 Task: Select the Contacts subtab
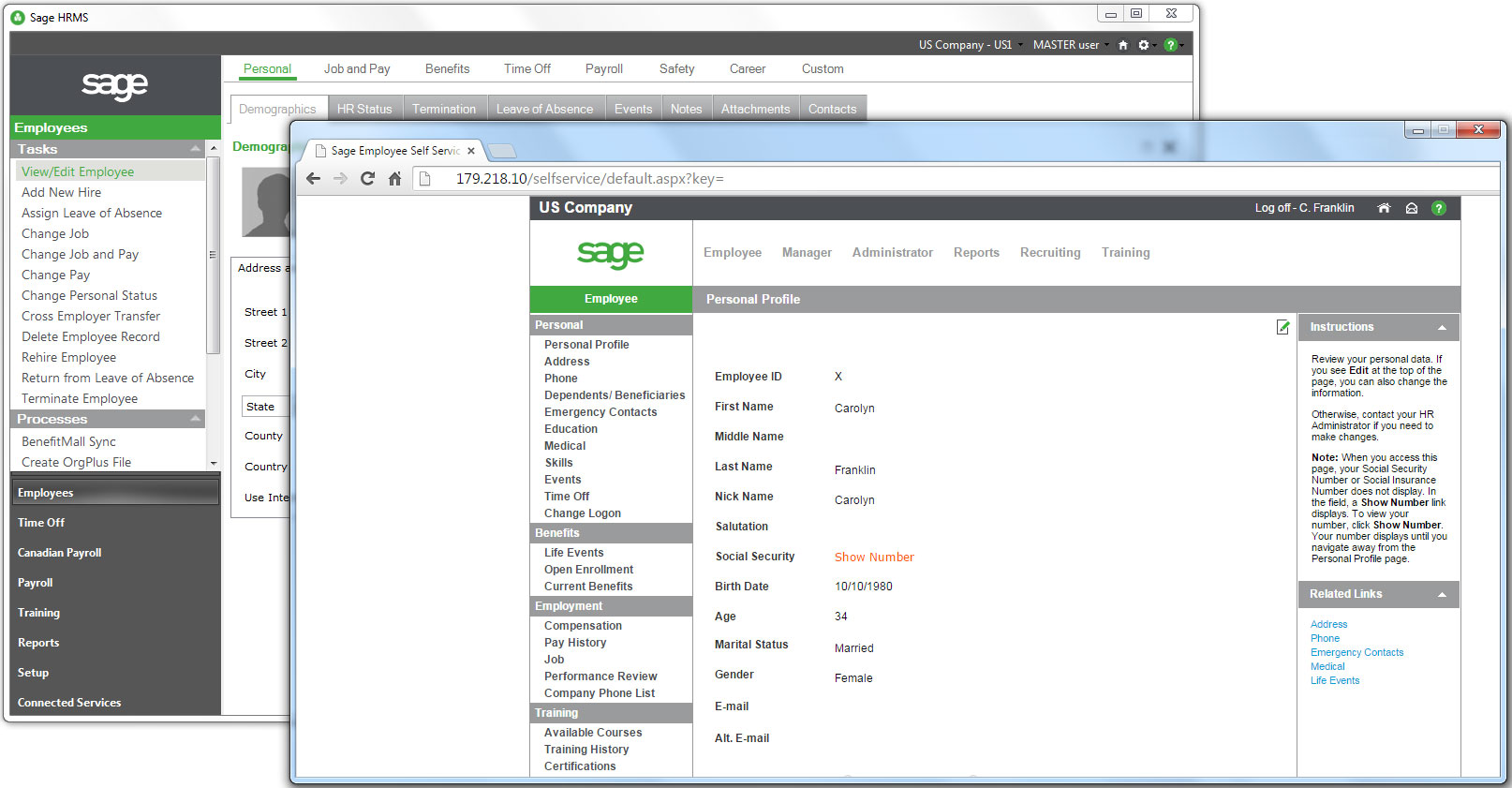pyautogui.click(x=833, y=109)
